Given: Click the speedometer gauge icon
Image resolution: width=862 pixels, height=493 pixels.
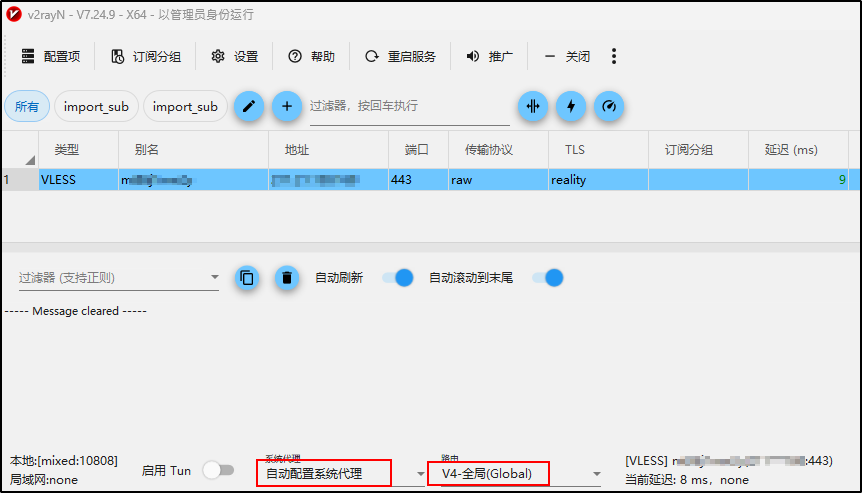Looking at the screenshot, I should point(609,106).
